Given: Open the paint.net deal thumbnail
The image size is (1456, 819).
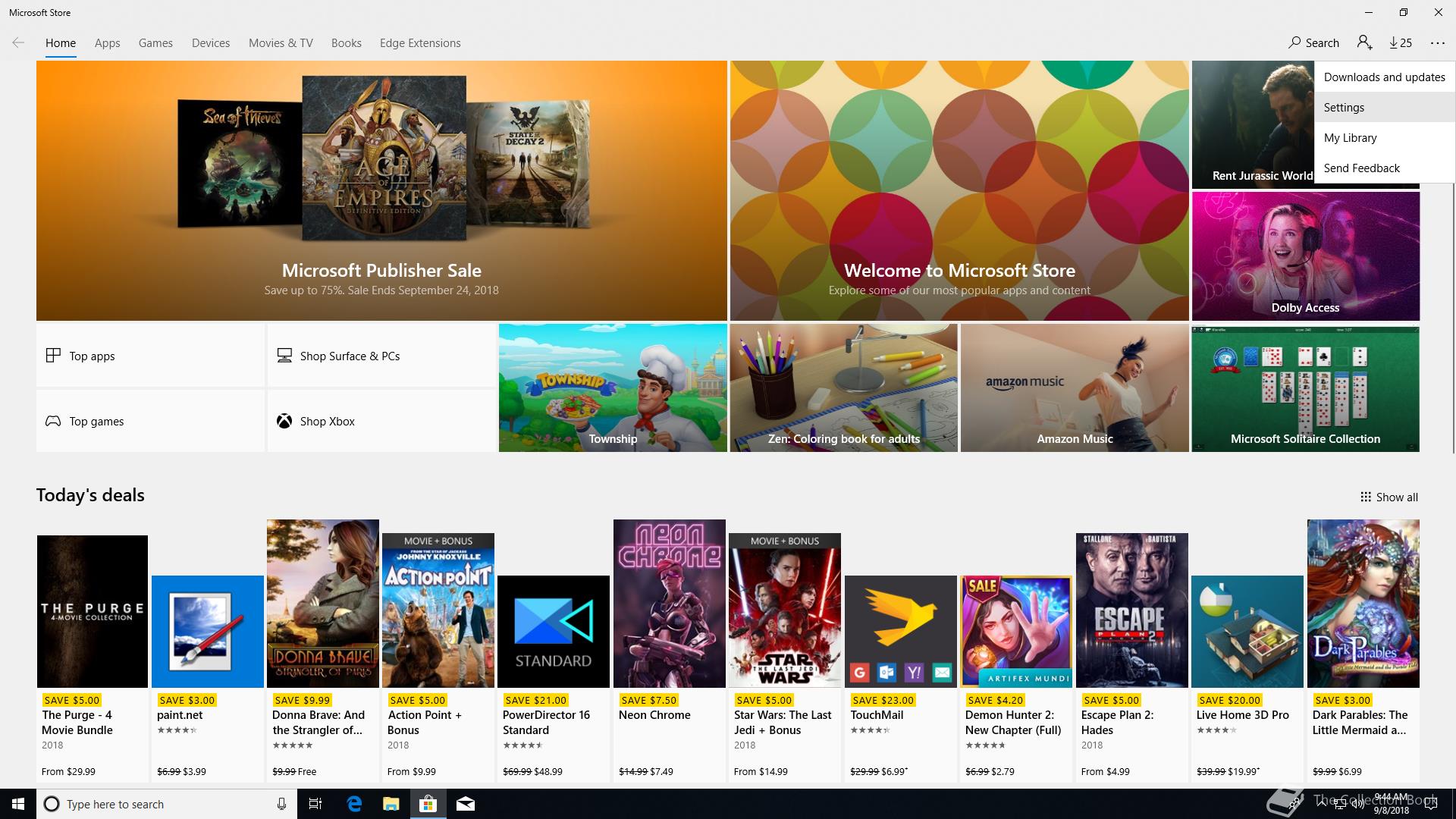Looking at the screenshot, I should [207, 631].
